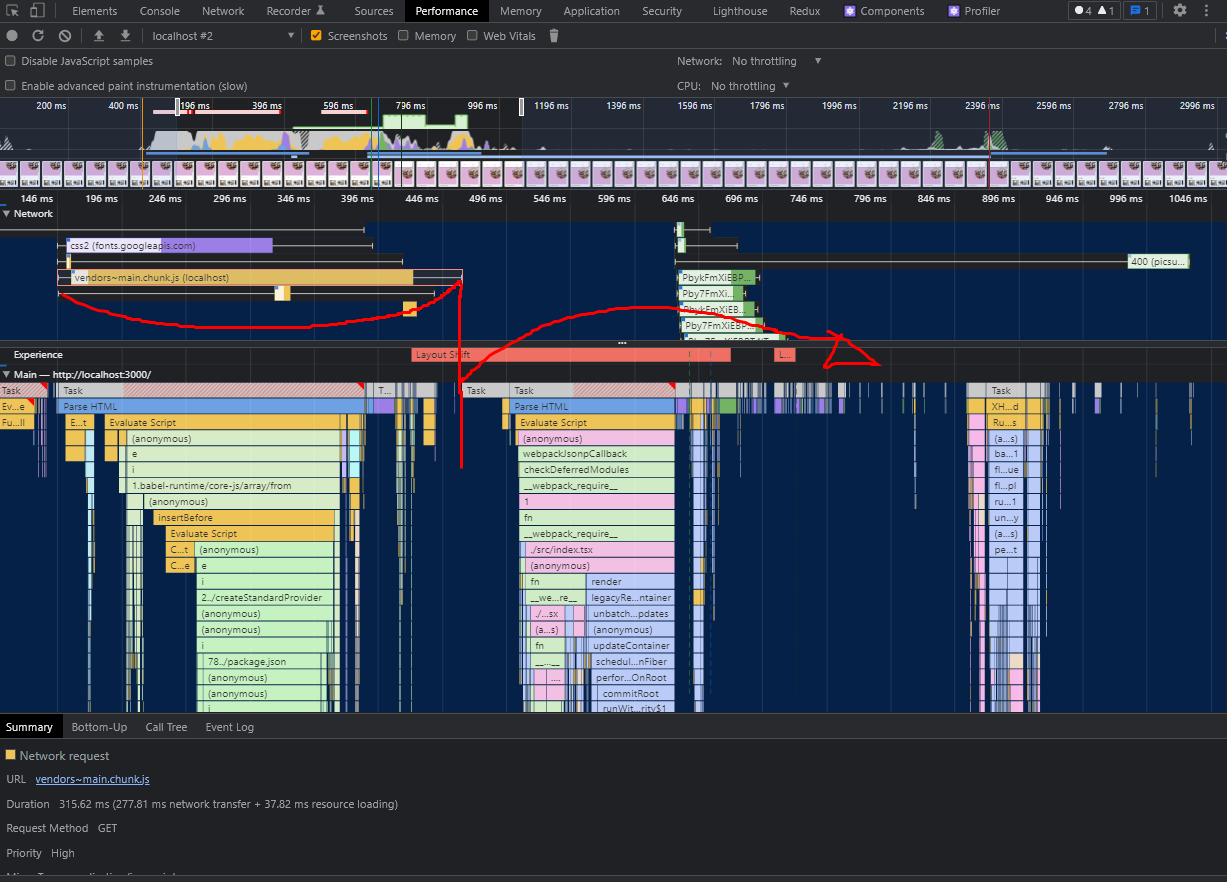This screenshot has height=882, width=1227.
Task: Save the current performance profile
Action: click(x=124, y=35)
